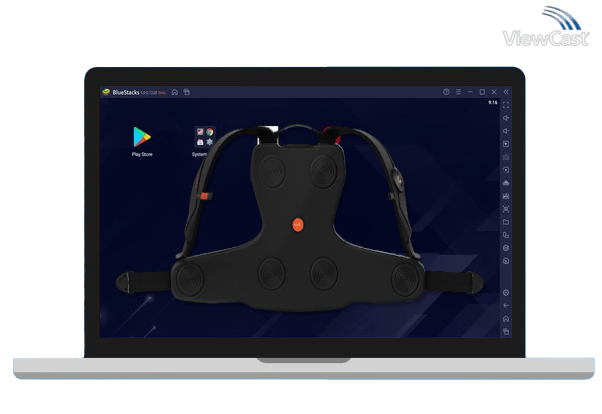Viewport: 602px width, 414px height.
Task: Close the BlueStacks window
Action: pyautogui.click(x=494, y=92)
